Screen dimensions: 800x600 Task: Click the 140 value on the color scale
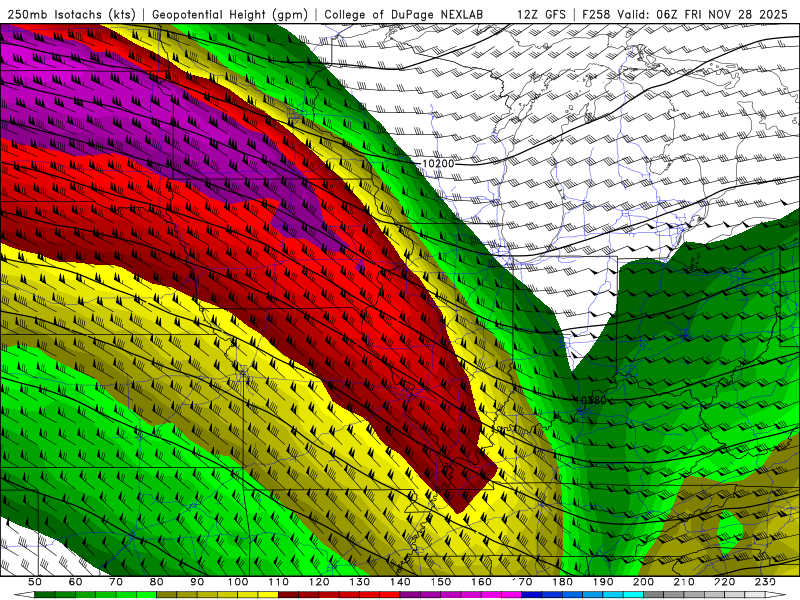(400, 582)
